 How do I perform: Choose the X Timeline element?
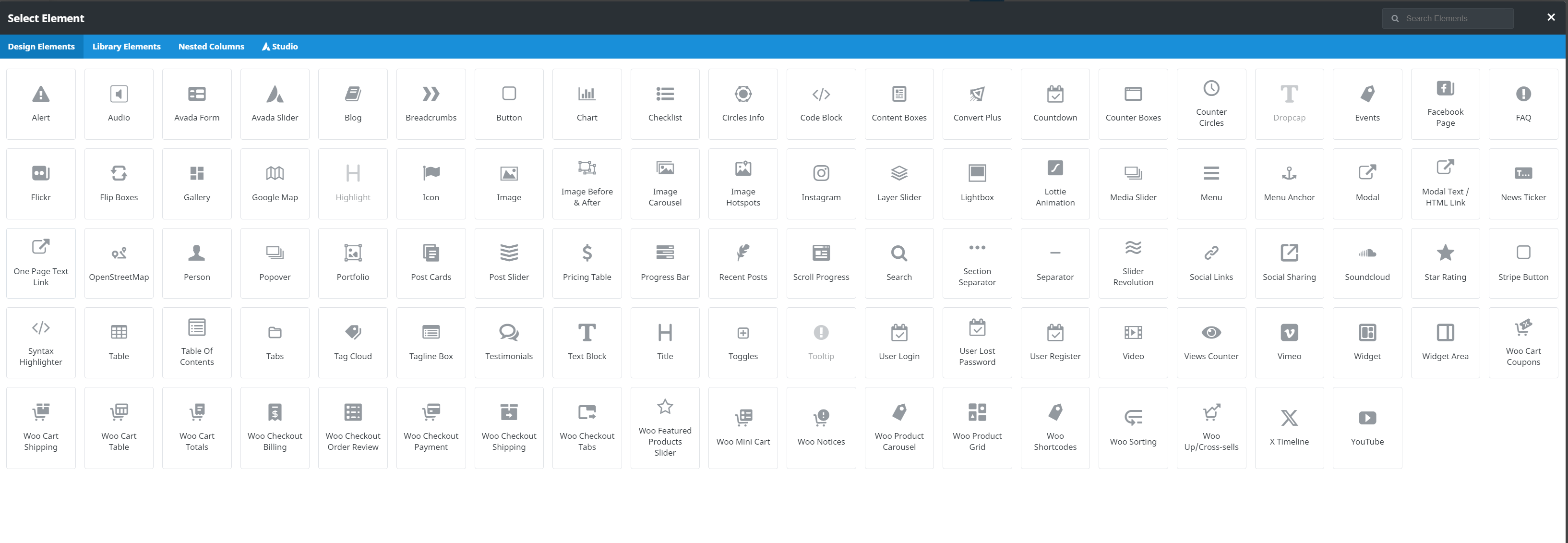point(1289,427)
